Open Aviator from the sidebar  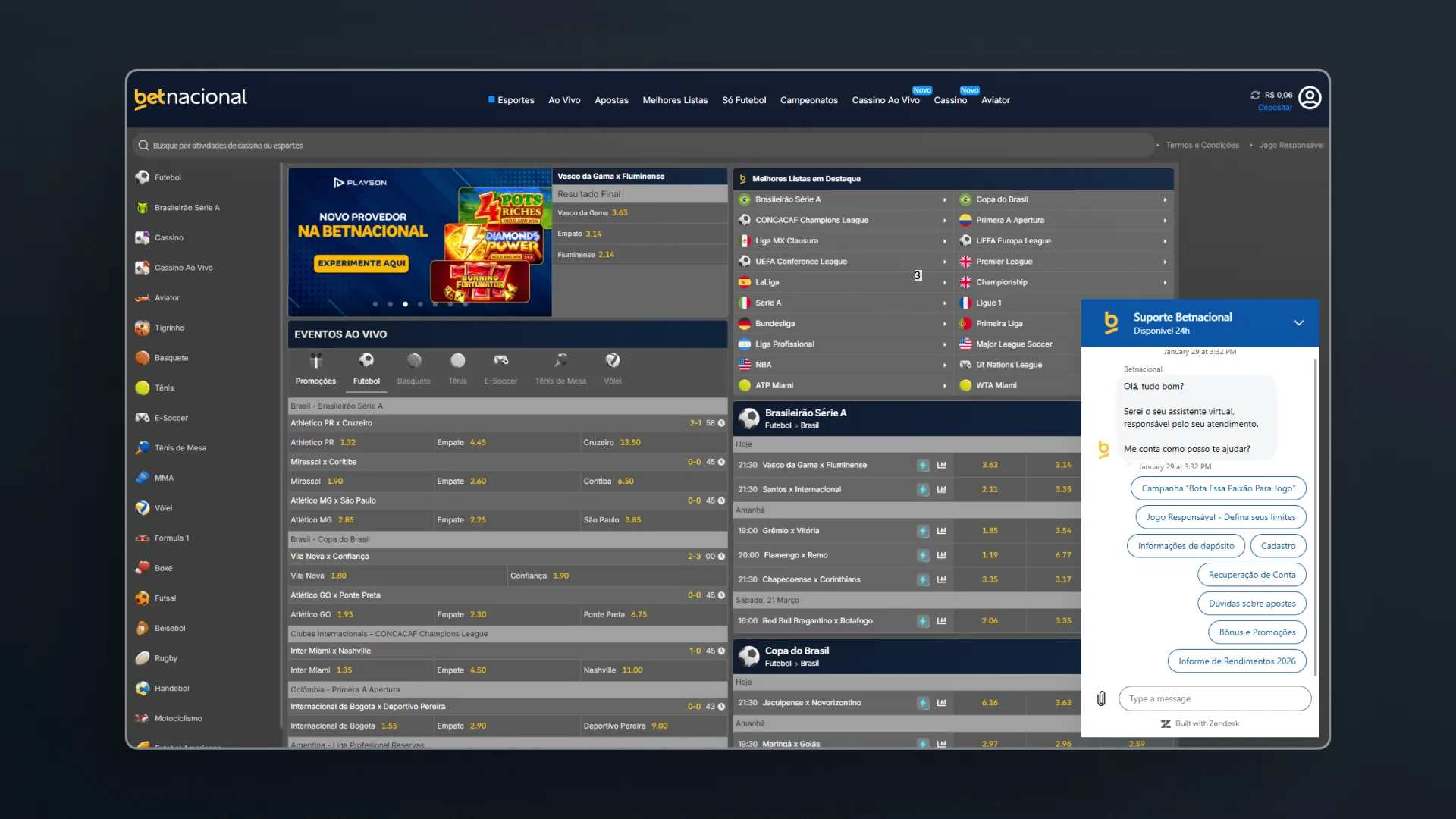pyautogui.click(x=167, y=298)
